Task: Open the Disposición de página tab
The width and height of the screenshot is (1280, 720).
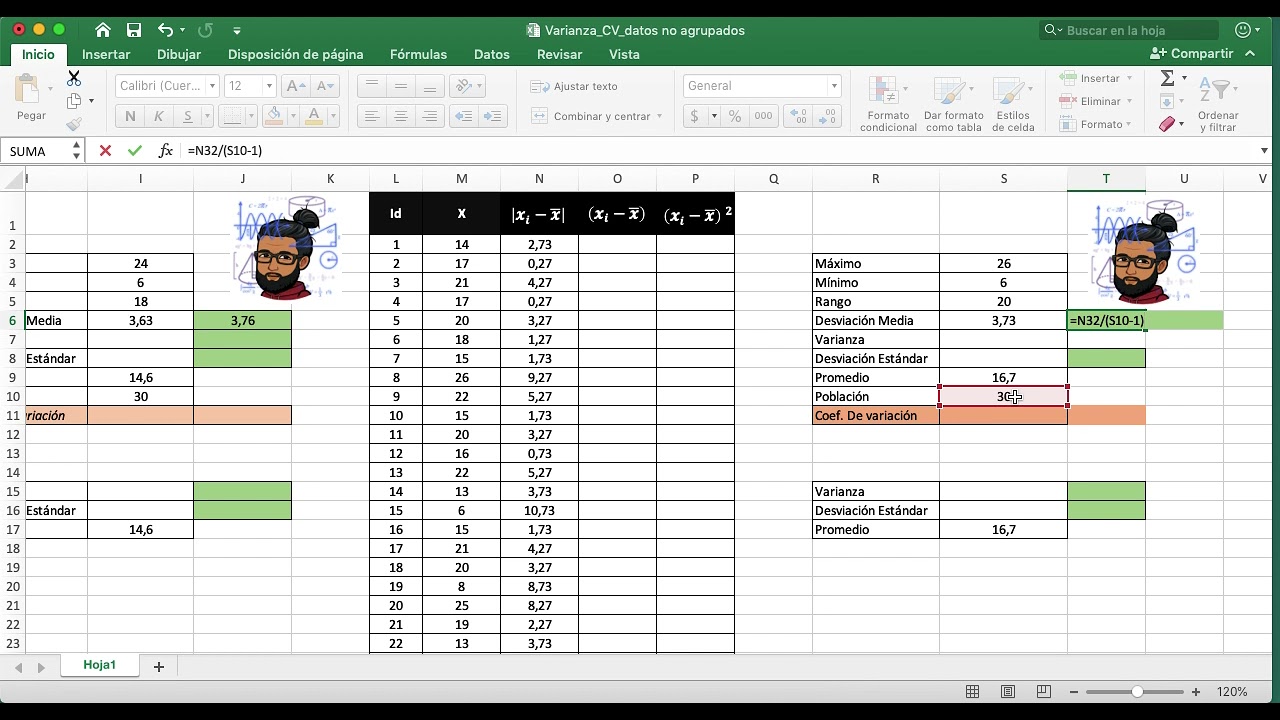Action: 296,55
